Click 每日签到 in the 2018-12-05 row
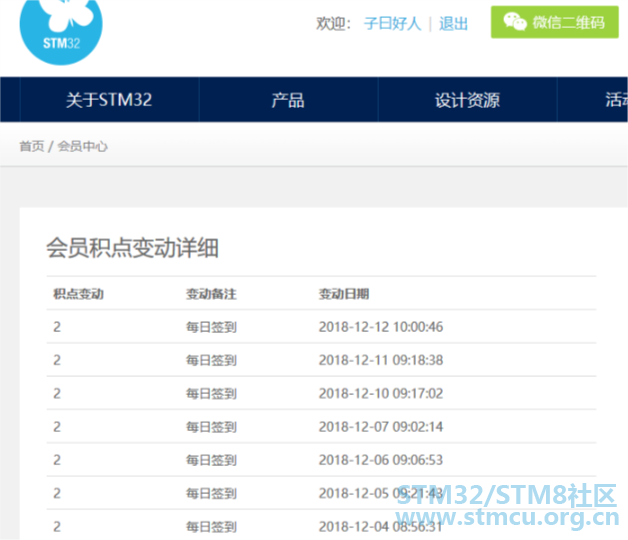The width and height of the screenshot is (628, 540). tap(211, 494)
